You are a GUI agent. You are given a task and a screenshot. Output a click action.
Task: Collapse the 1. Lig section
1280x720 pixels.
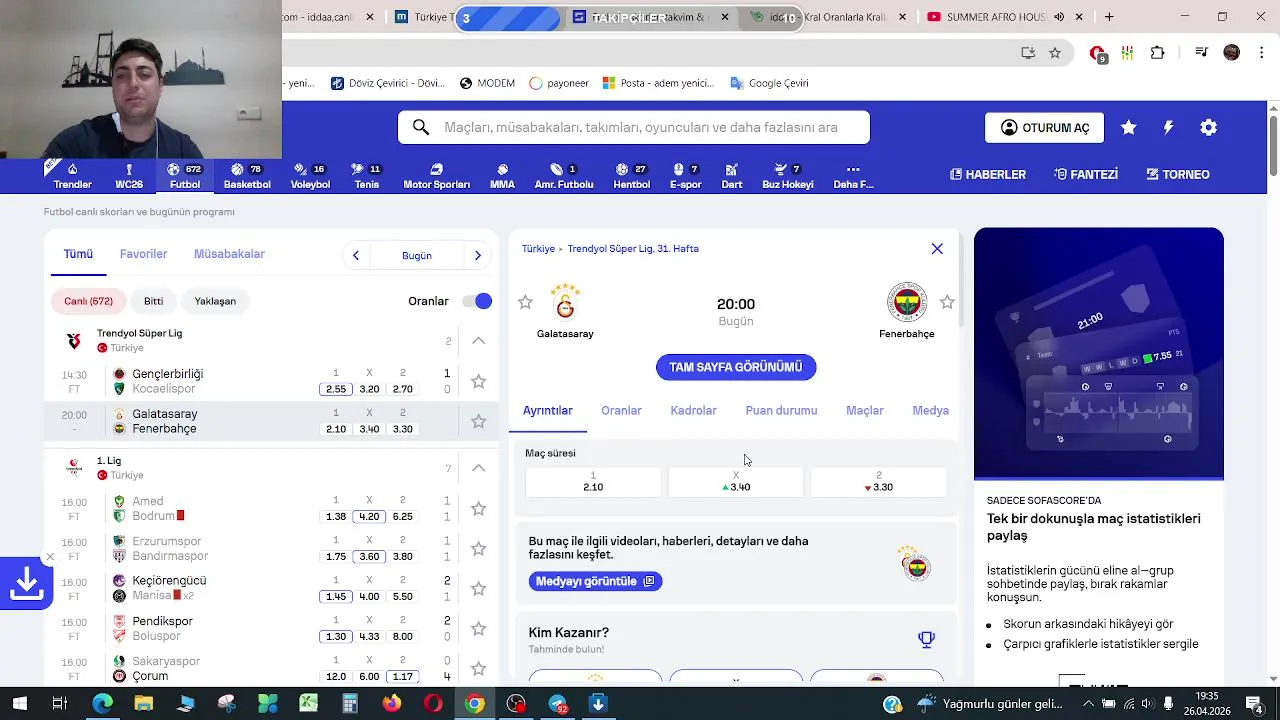pos(478,468)
